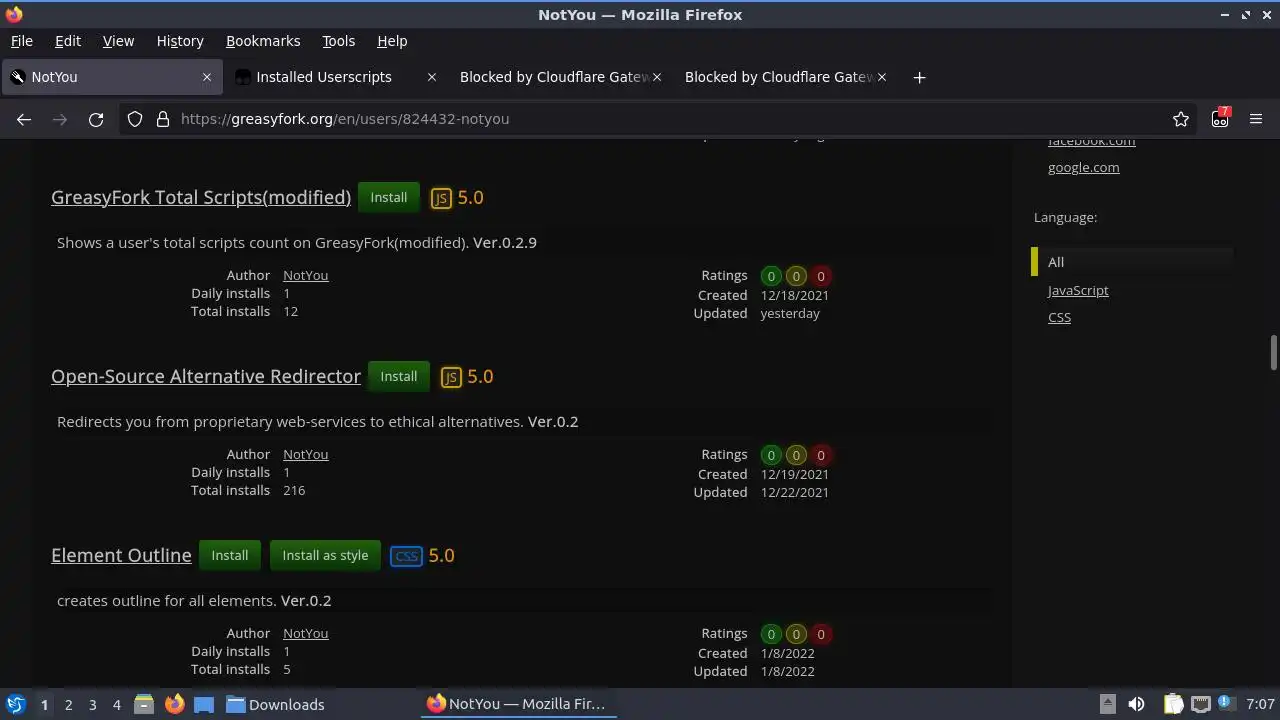Open the Bookmarks menu

263,41
